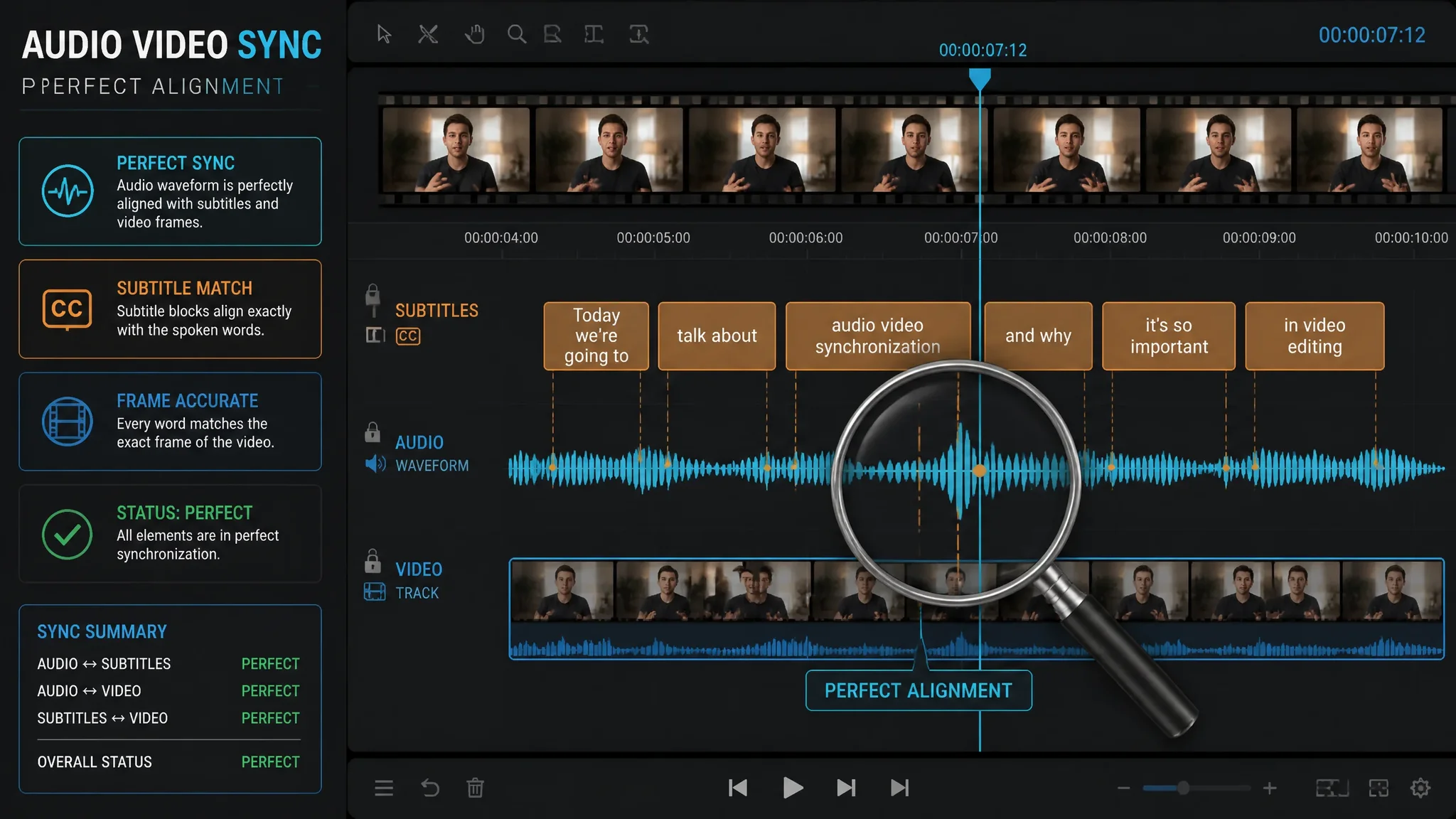Start playback with the play button
This screenshot has width=1456, height=819.
[793, 788]
